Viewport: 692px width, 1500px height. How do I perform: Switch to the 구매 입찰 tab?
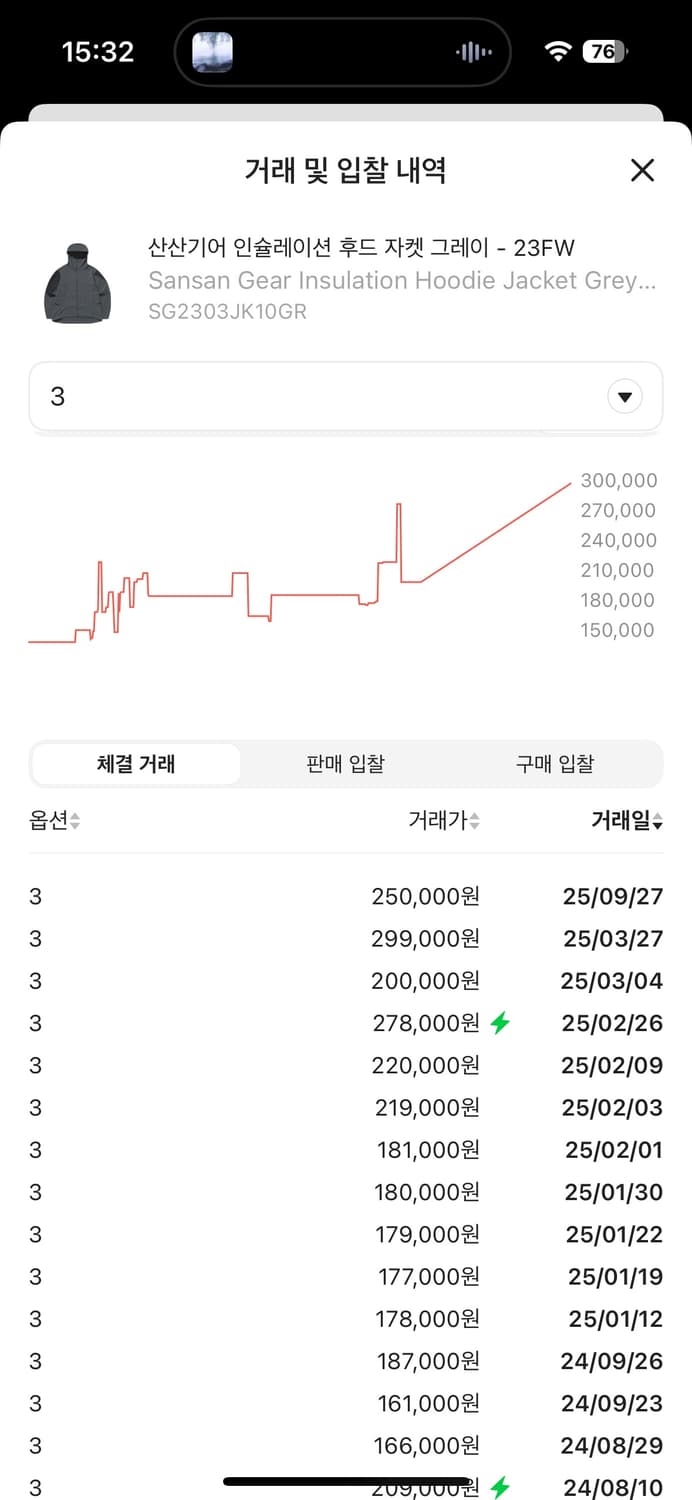[556, 763]
